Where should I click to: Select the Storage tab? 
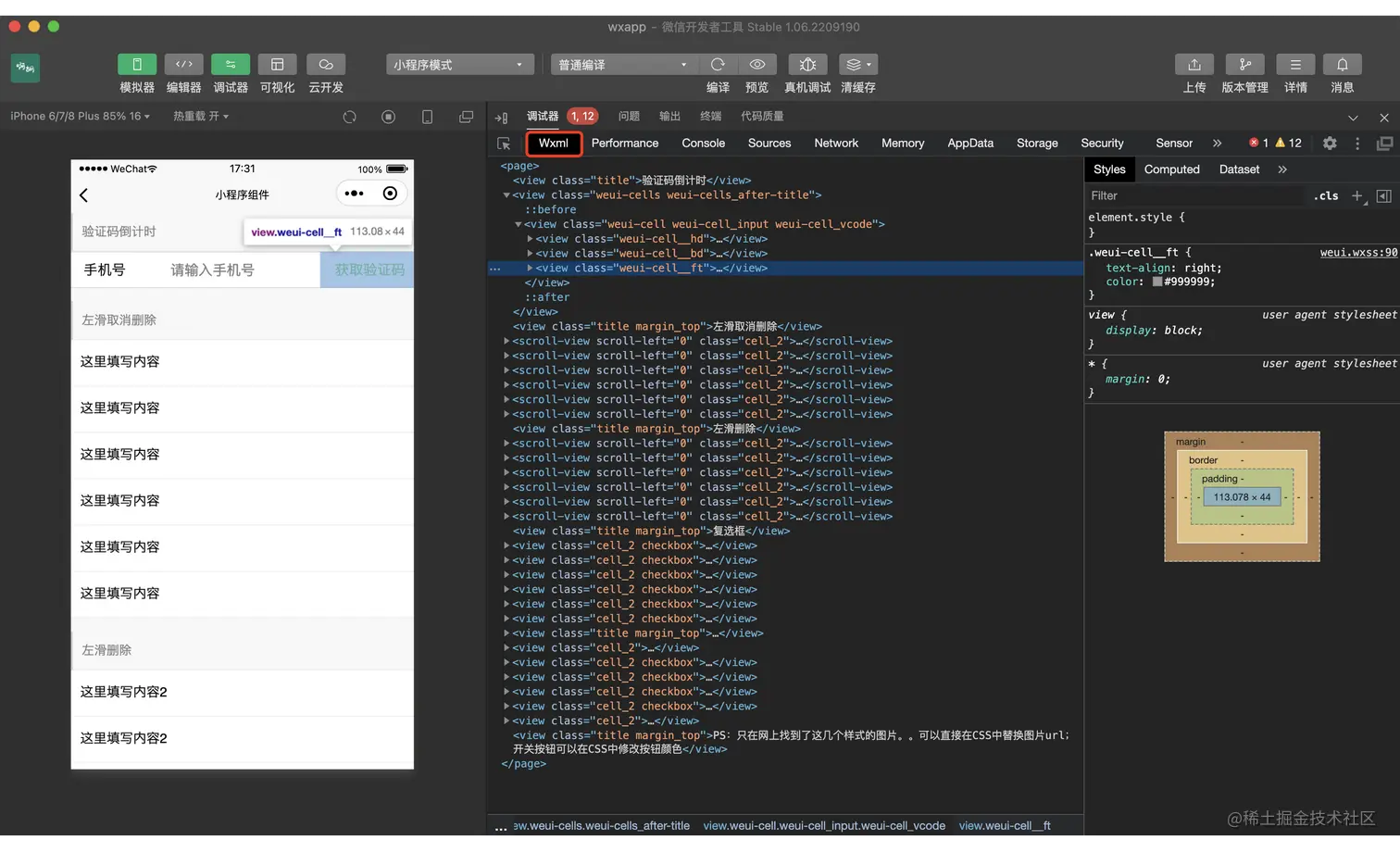1037,143
